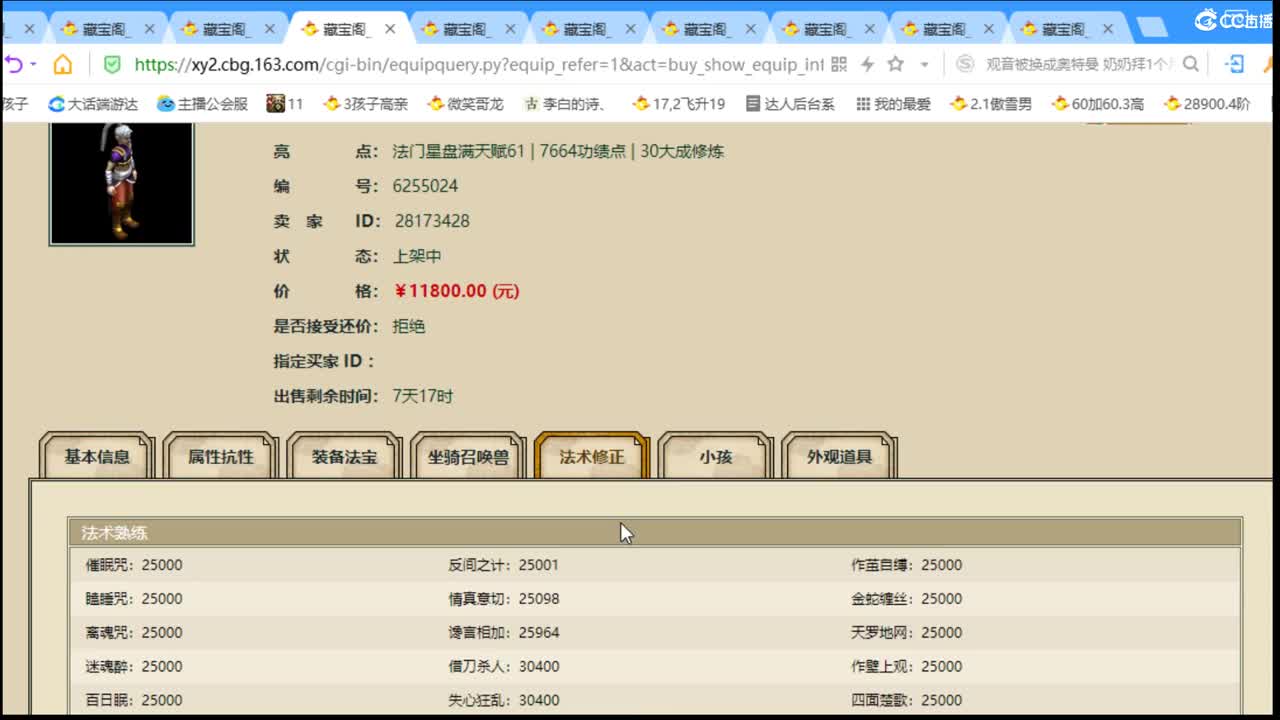Click the purple back arrow icon
The height and width of the screenshot is (720, 1280).
click(13, 65)
